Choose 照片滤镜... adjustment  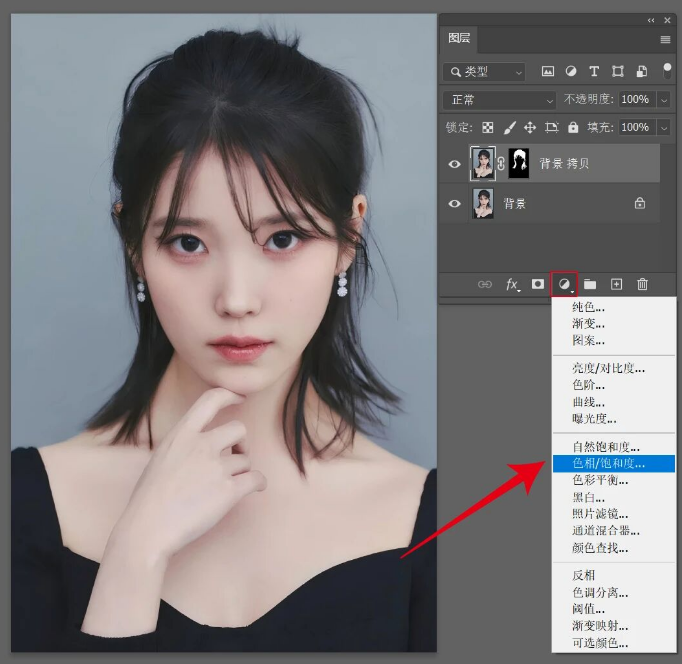614,514
